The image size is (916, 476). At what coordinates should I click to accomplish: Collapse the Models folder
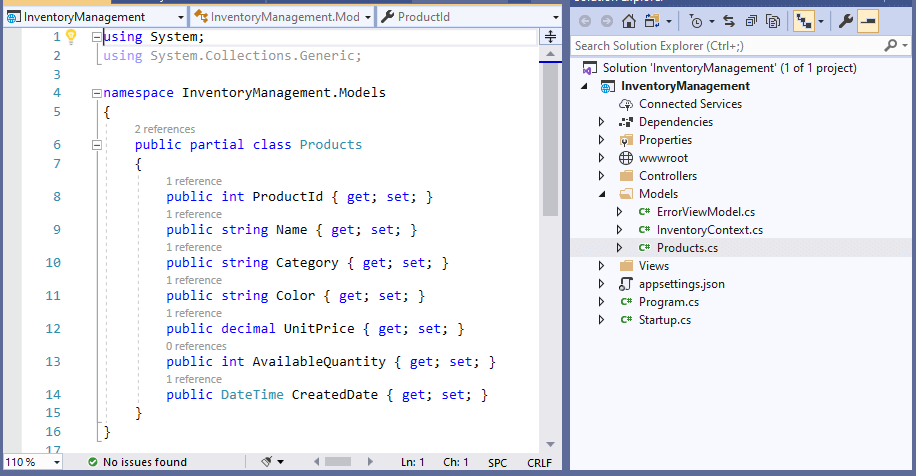point(602,194)
